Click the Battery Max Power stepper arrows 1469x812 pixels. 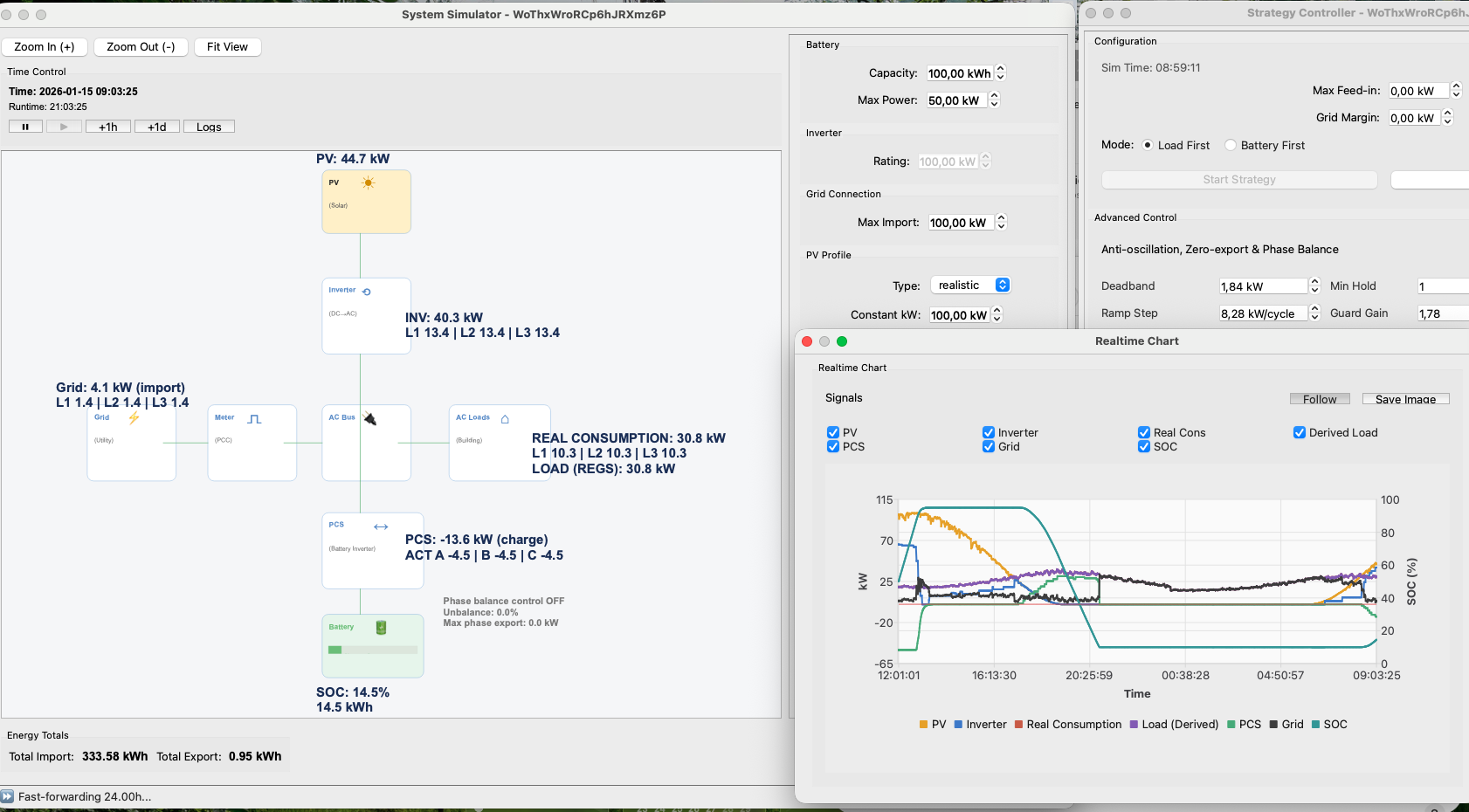tap(994, 100)
